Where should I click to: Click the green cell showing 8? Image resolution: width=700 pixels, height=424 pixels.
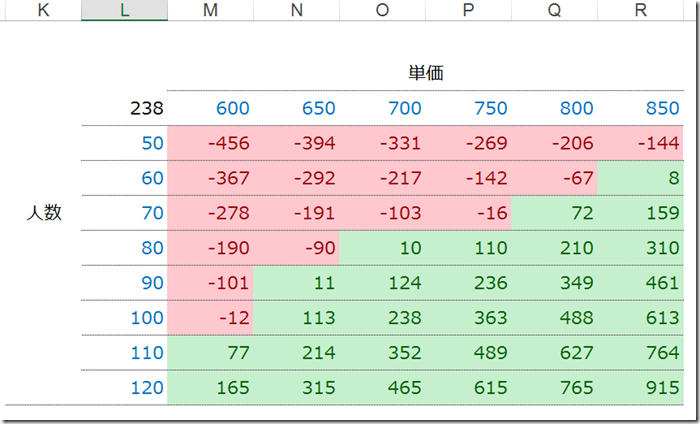point(640,178)
